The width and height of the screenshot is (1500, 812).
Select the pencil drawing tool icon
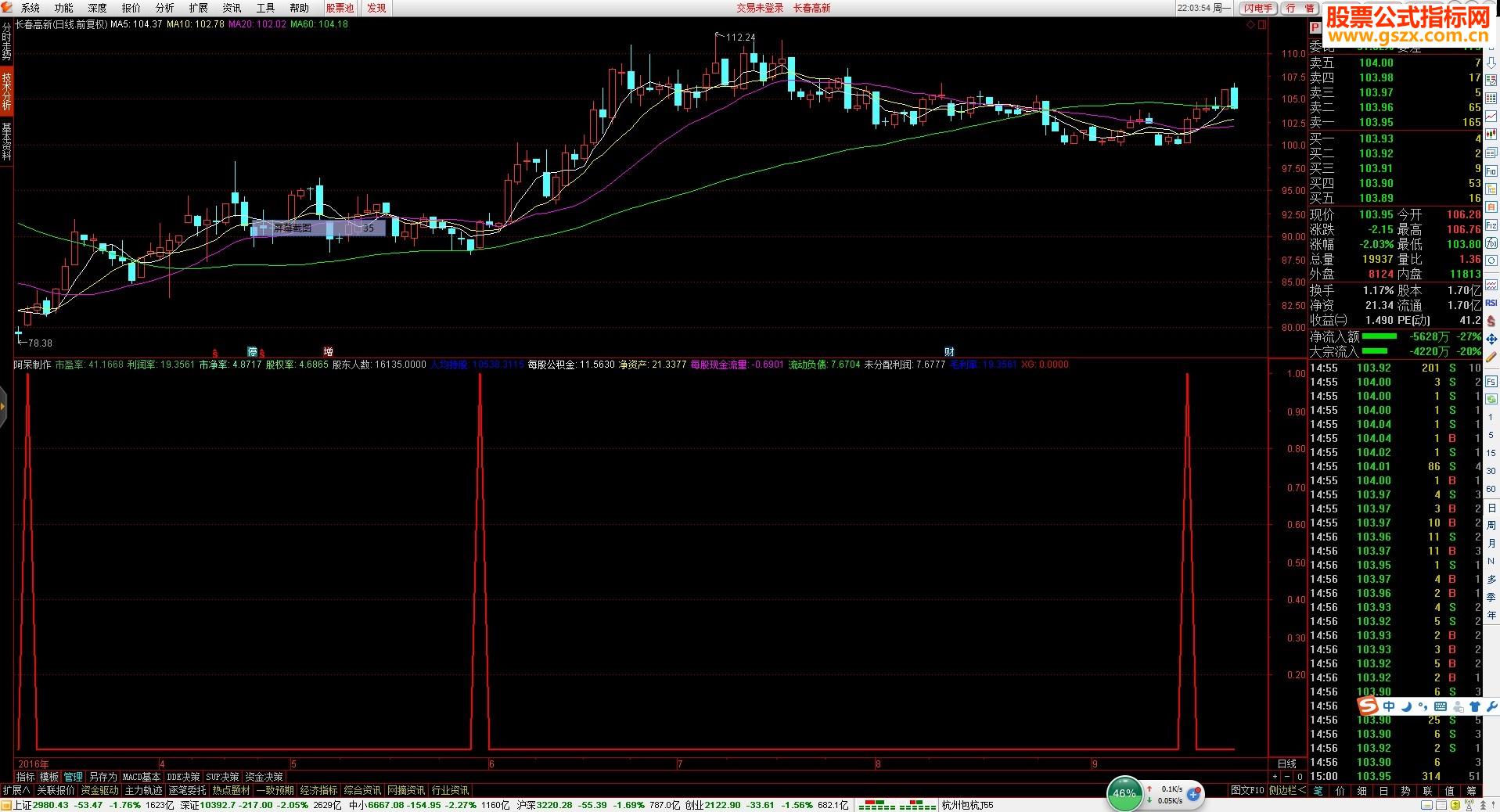pyautogui.click(x=1491, y=355)
